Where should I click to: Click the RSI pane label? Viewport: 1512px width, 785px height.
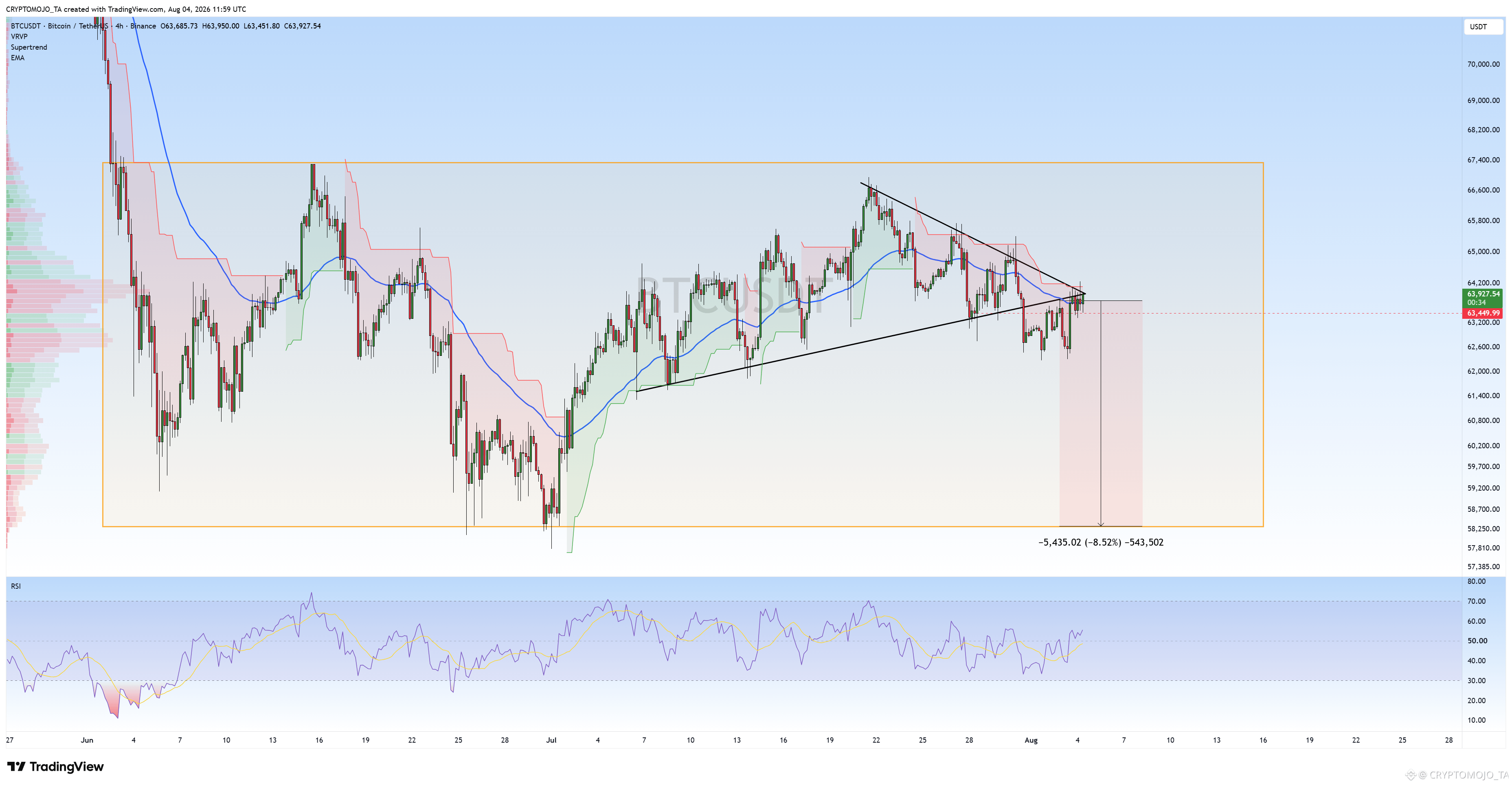16,586
